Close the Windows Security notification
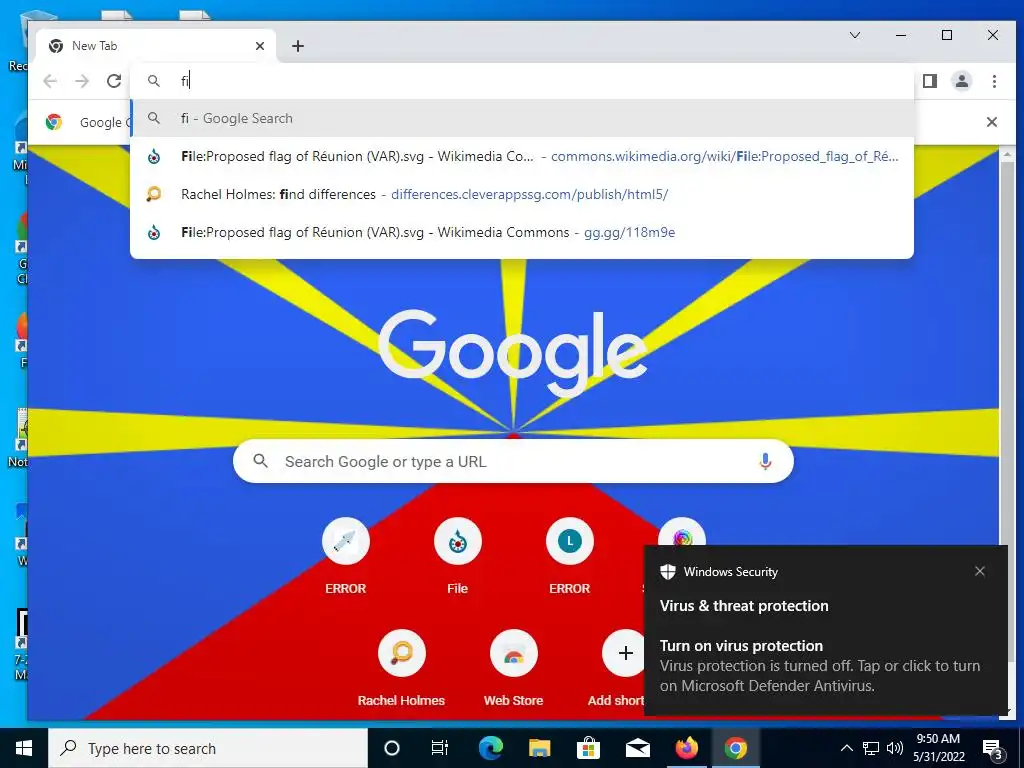This screenshot has width=1024, height=768. (980, 571)
